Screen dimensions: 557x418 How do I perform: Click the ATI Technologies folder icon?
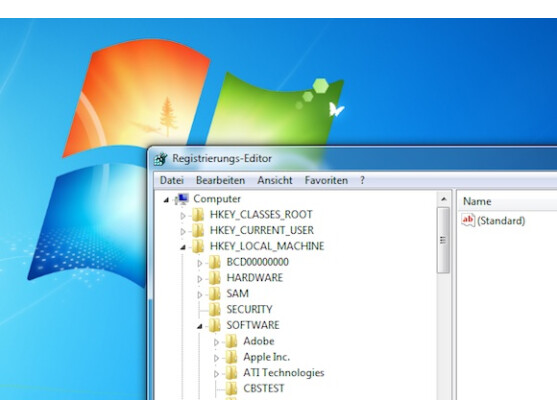point(231,373)
